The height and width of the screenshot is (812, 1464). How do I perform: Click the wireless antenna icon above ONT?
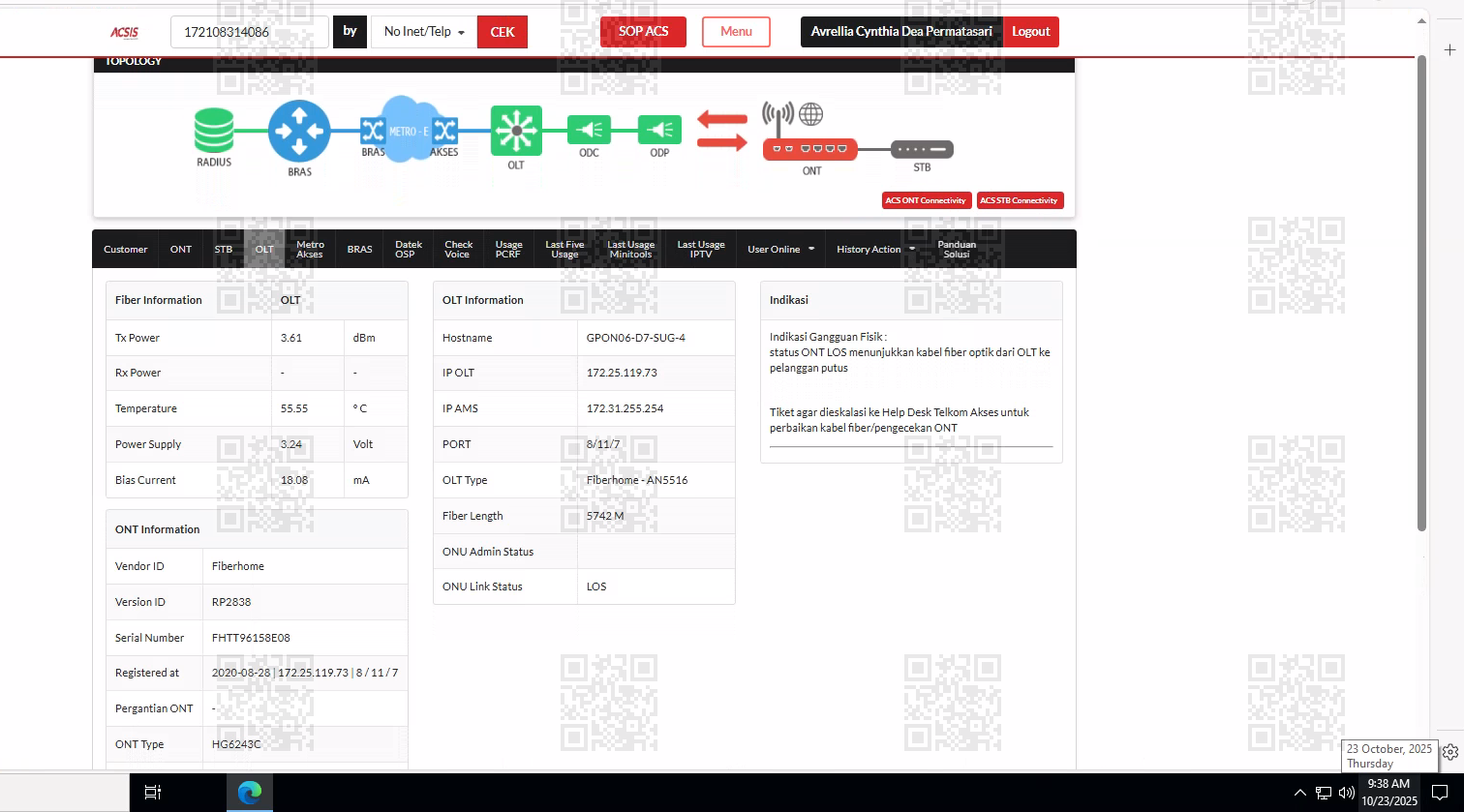(778, 119)
